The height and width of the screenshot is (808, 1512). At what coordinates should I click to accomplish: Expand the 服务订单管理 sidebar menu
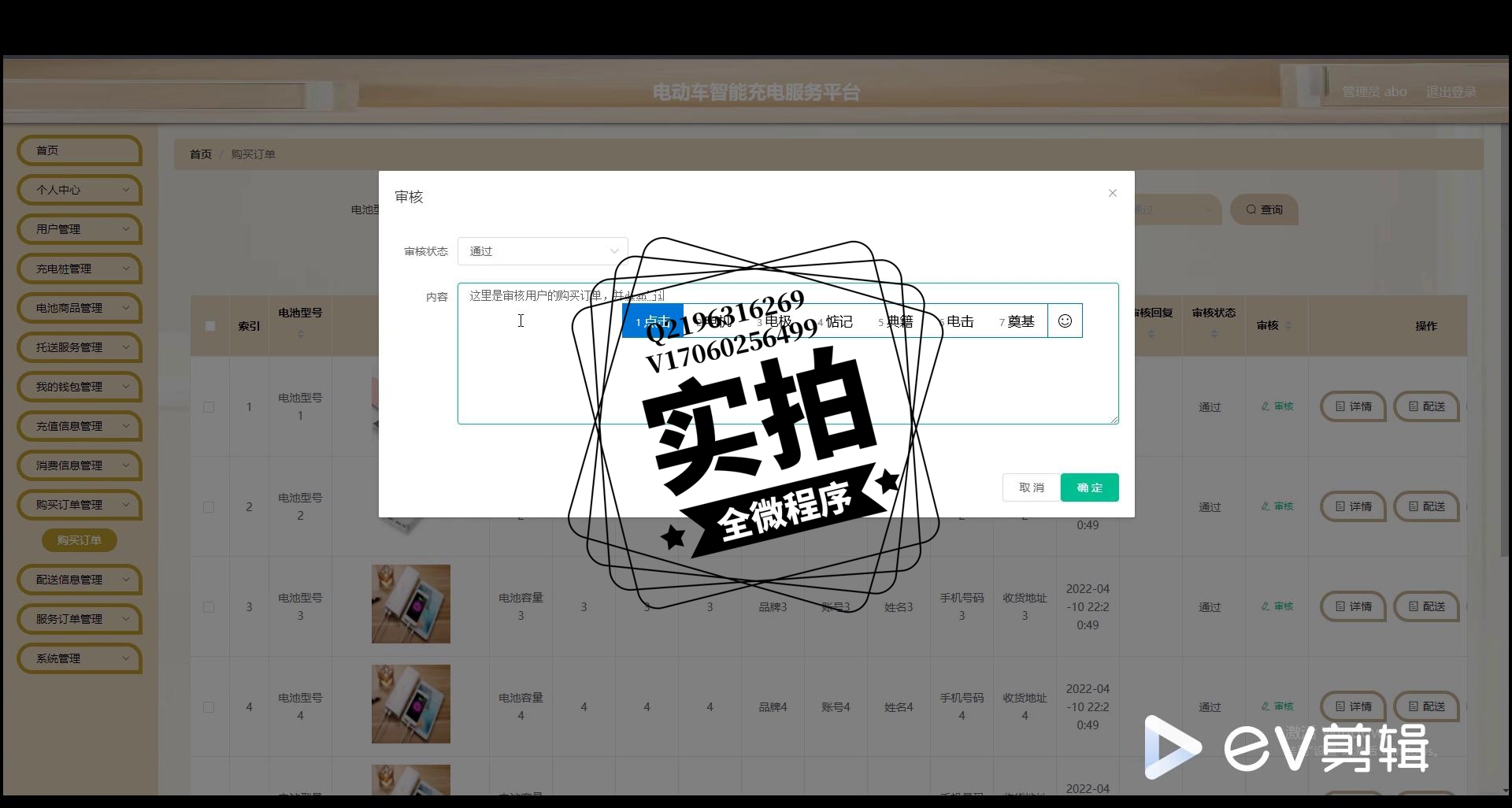79,619
